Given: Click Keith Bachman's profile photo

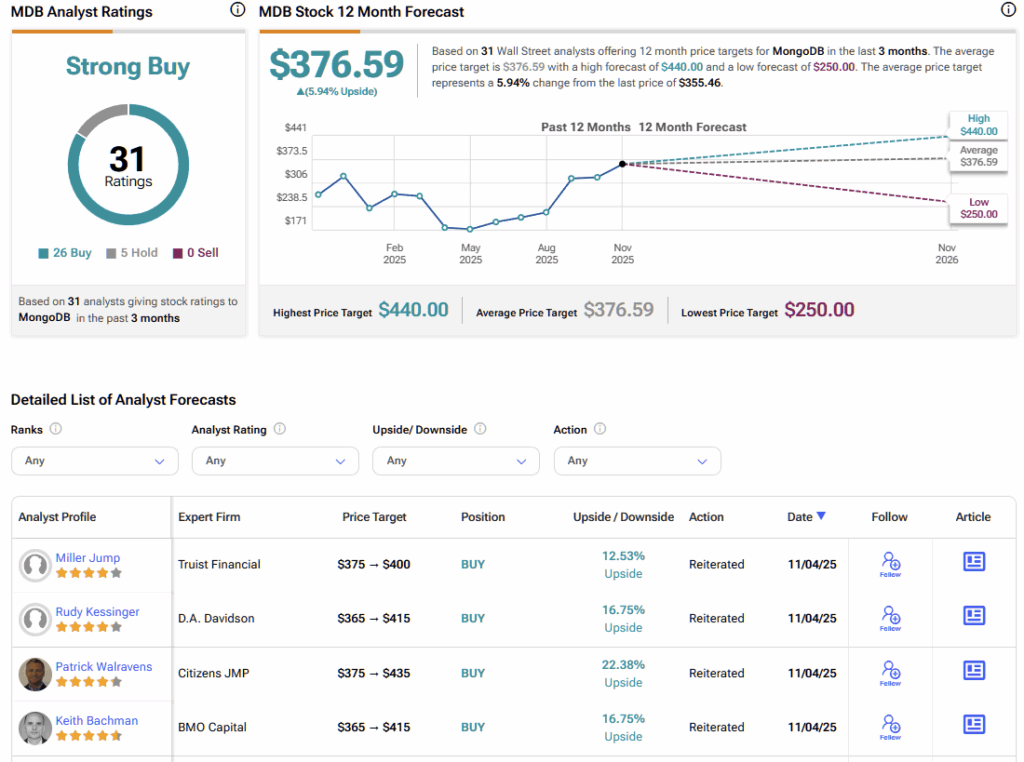Looking at the screenshot, I should (35, 728).
